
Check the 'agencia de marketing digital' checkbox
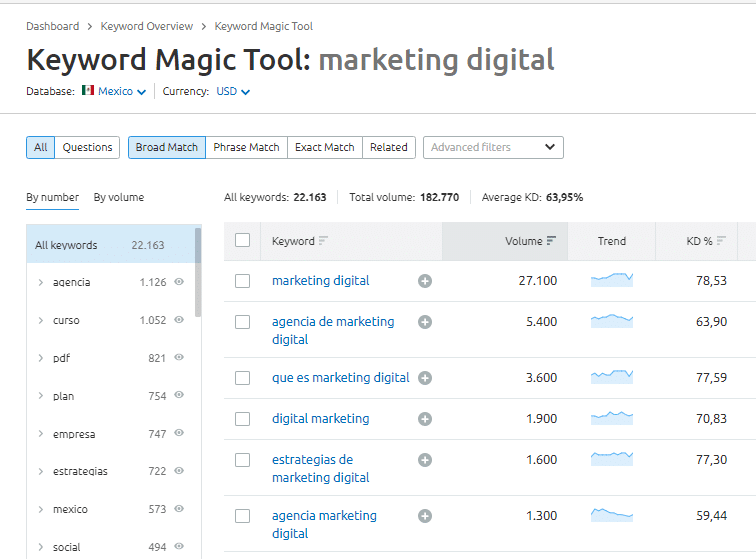[242, 322]
